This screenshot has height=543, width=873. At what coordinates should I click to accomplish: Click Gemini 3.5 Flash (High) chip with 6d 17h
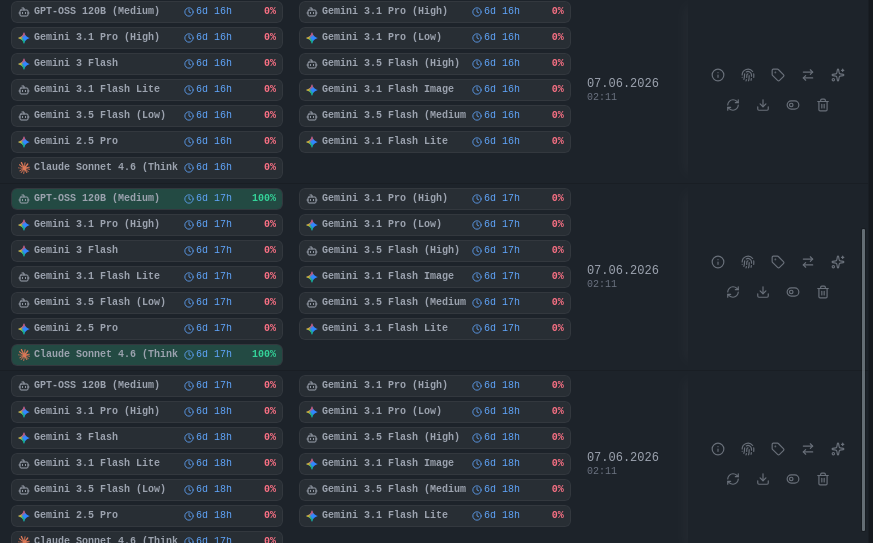[435, 251]
